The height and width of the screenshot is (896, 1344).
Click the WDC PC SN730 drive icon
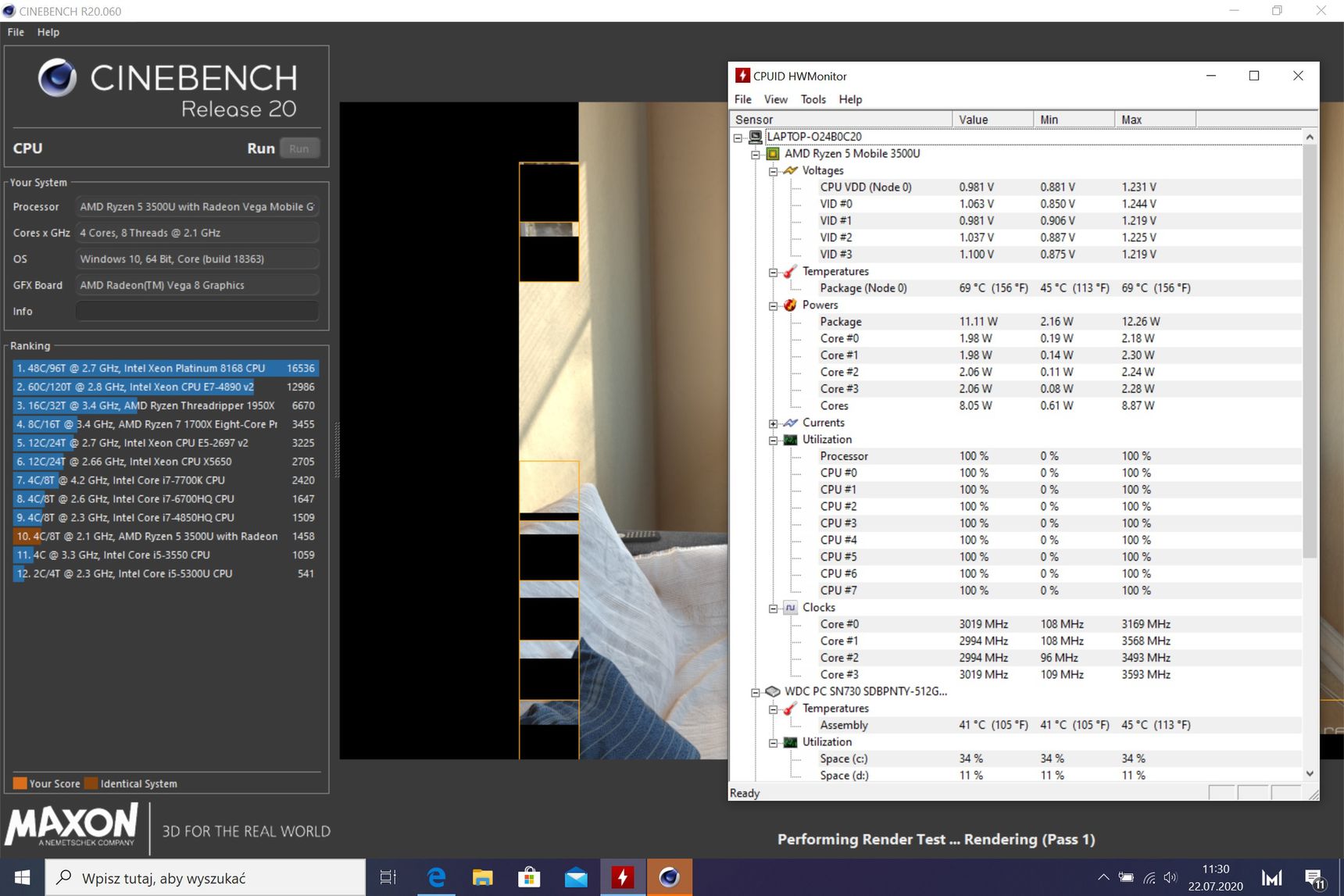773,691
